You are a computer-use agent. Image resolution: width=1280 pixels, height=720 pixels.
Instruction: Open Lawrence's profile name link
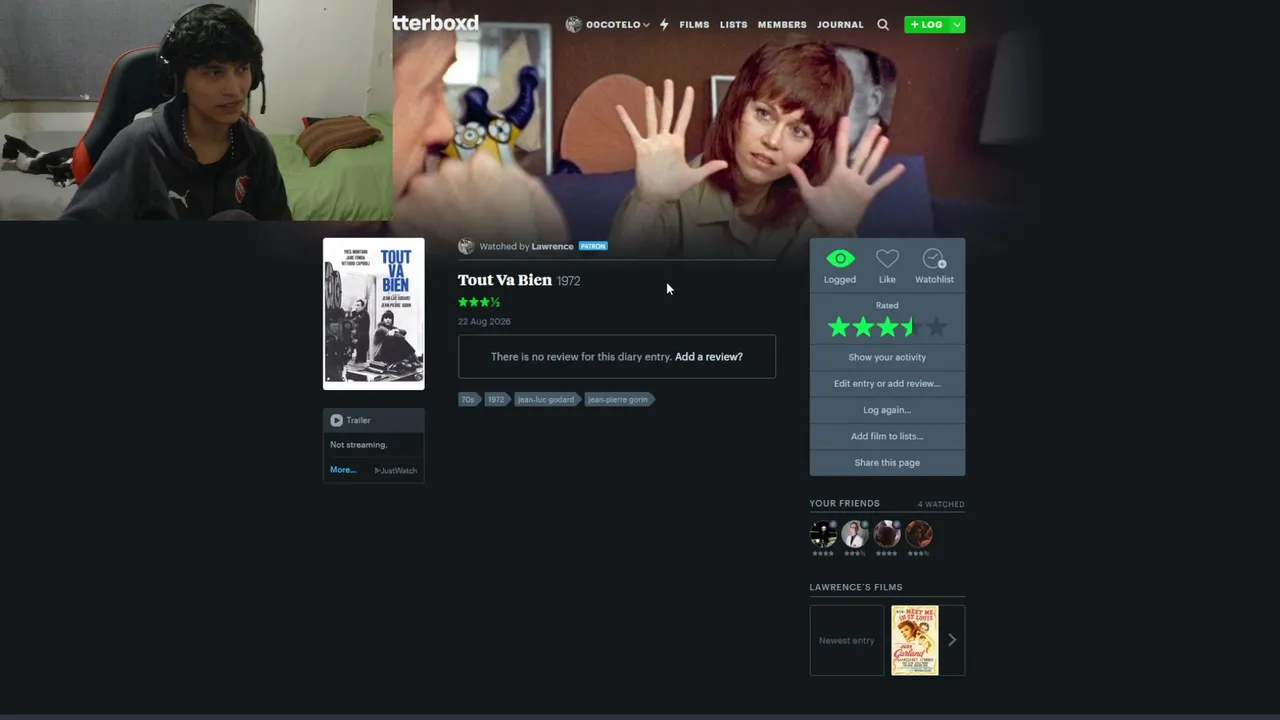(x=552, y=246)
